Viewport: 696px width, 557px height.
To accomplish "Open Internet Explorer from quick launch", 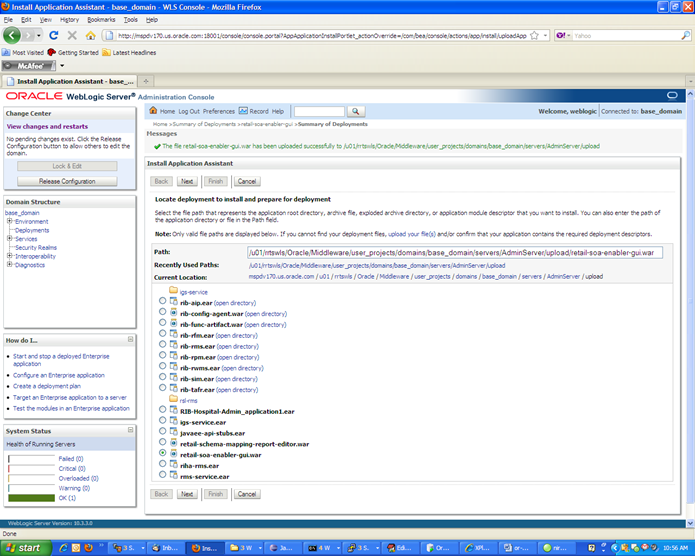I will click(63, 548).
